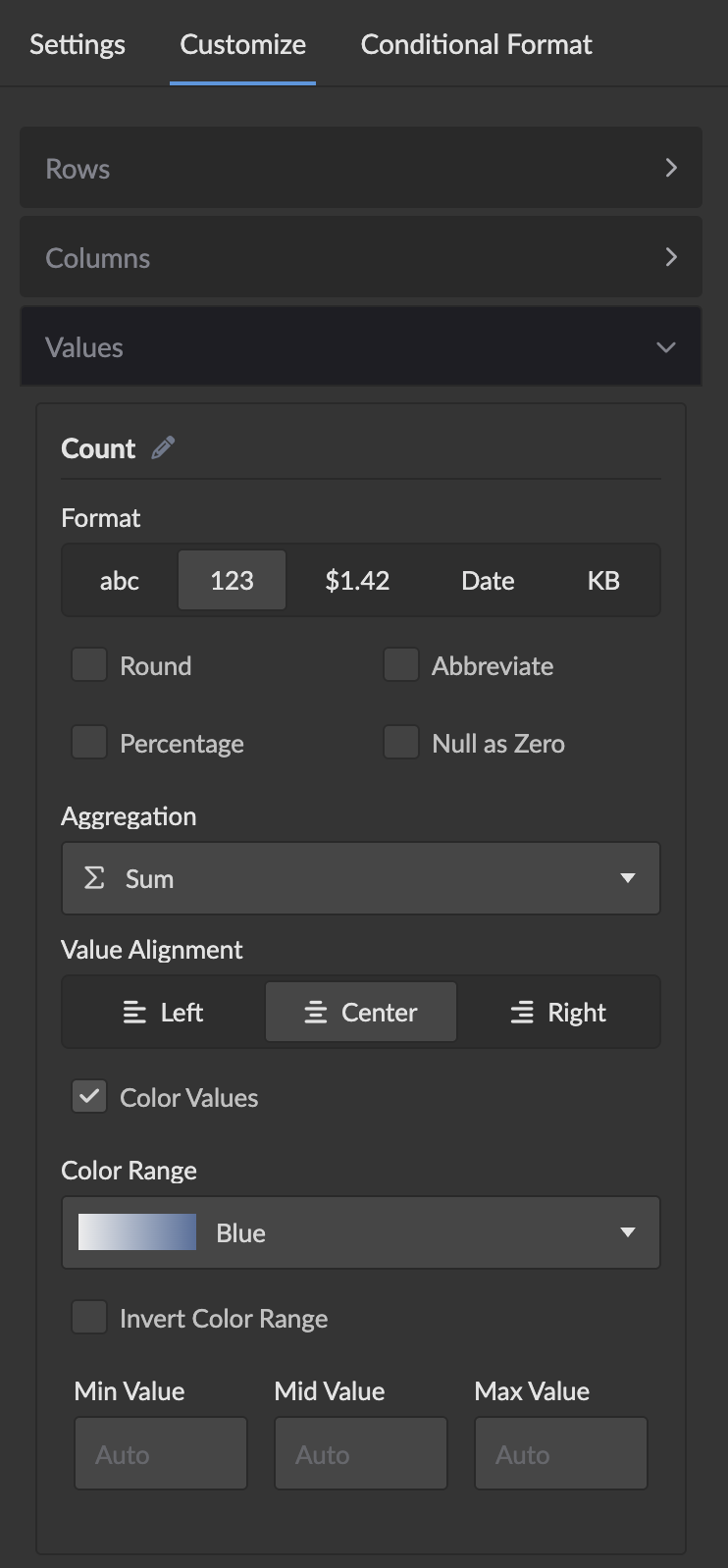Screen dimensions: 728x1568
Task: Expand the Rows section
Action: (360, 168)
